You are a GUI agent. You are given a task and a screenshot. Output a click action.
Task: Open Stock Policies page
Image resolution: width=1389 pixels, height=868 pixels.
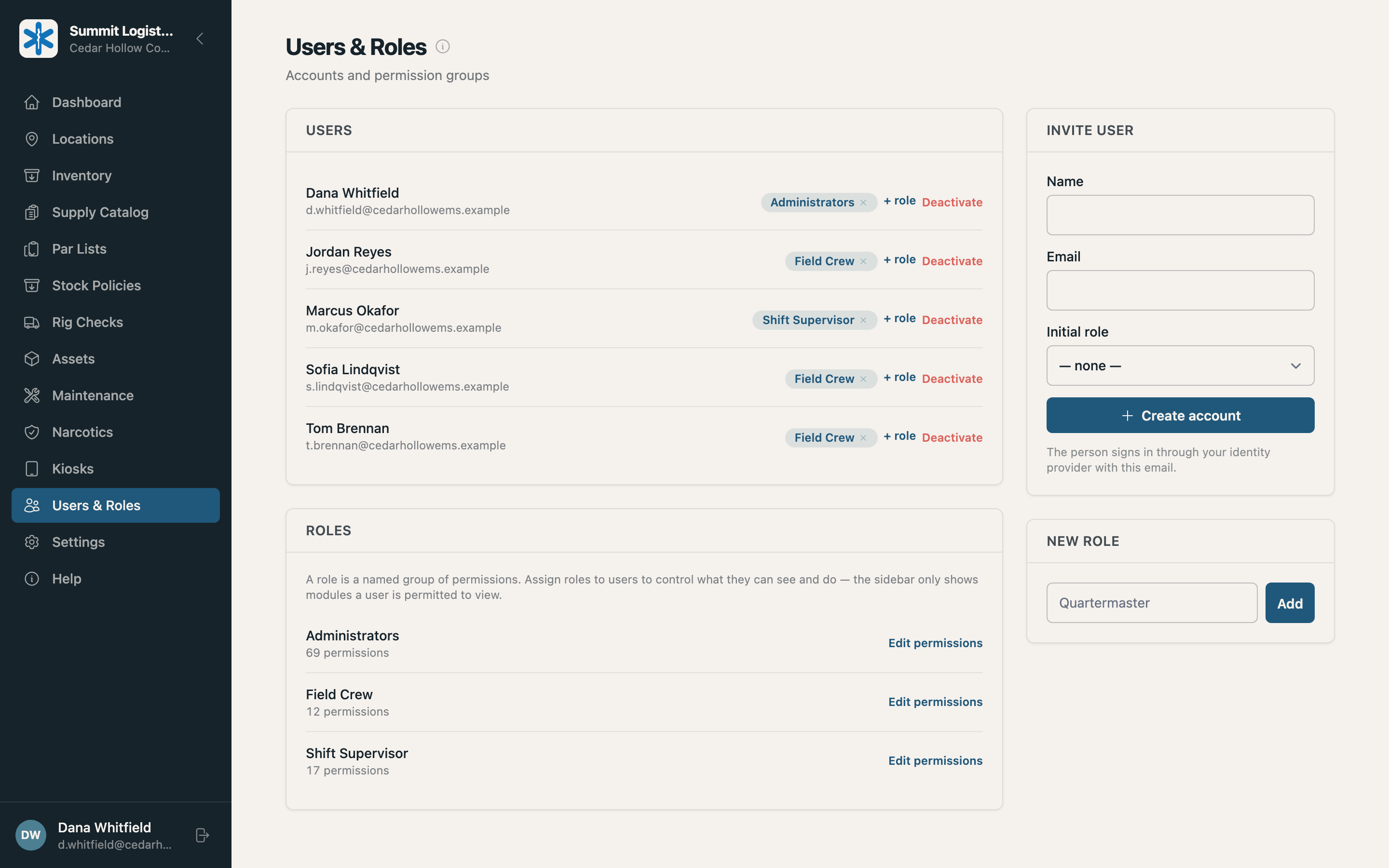(x=115, y=285)
